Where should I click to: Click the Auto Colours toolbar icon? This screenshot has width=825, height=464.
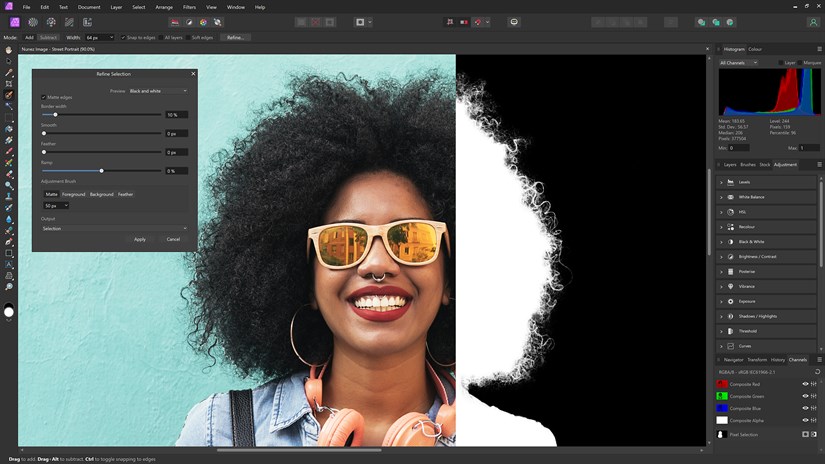[x=203, y=21]
